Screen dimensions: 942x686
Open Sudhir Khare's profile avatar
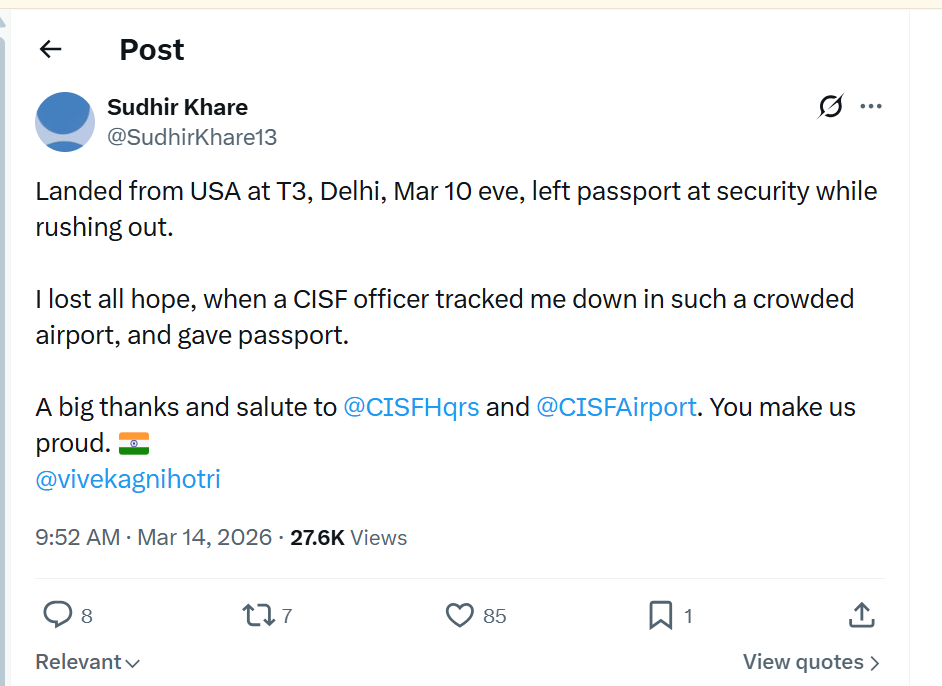pos(65,122)
